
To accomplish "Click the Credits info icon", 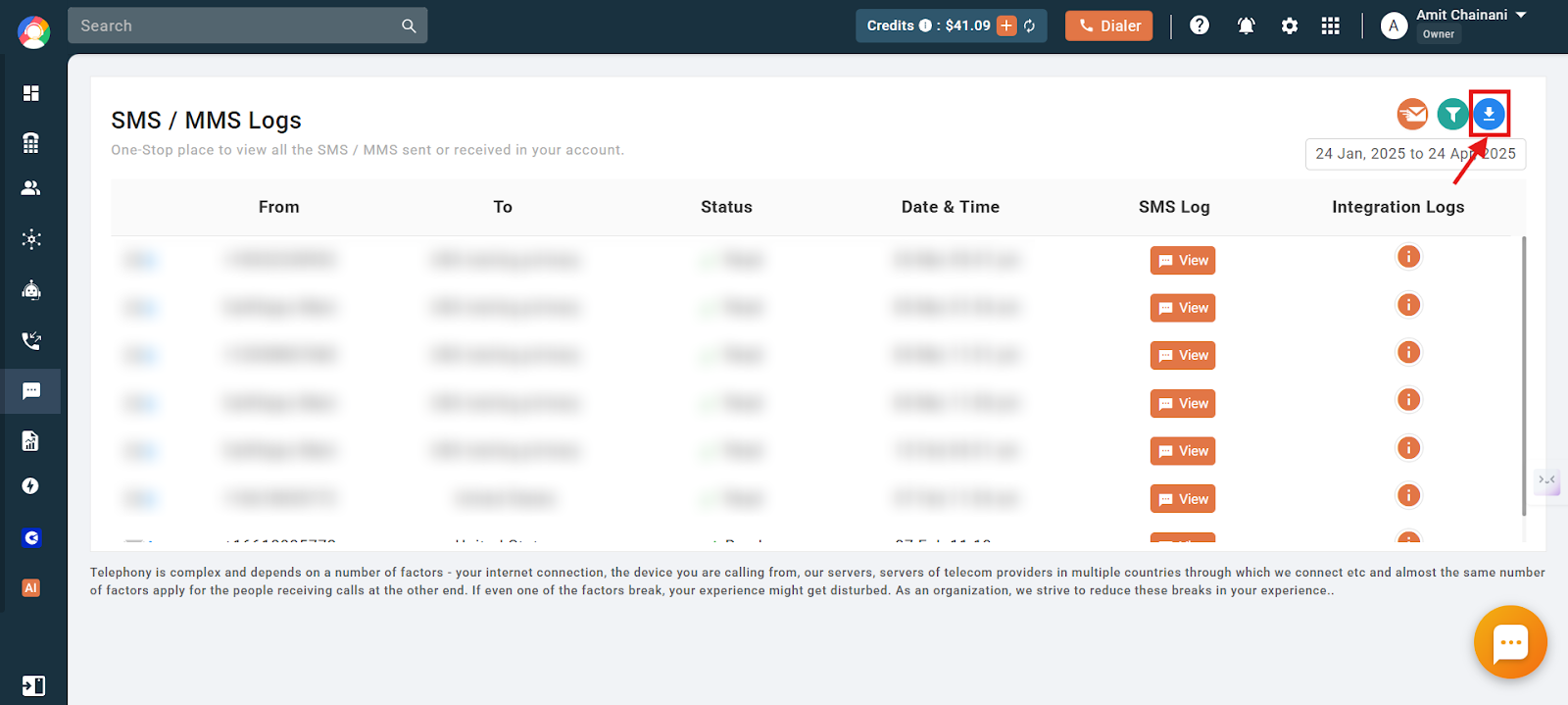I will (925, 25).
